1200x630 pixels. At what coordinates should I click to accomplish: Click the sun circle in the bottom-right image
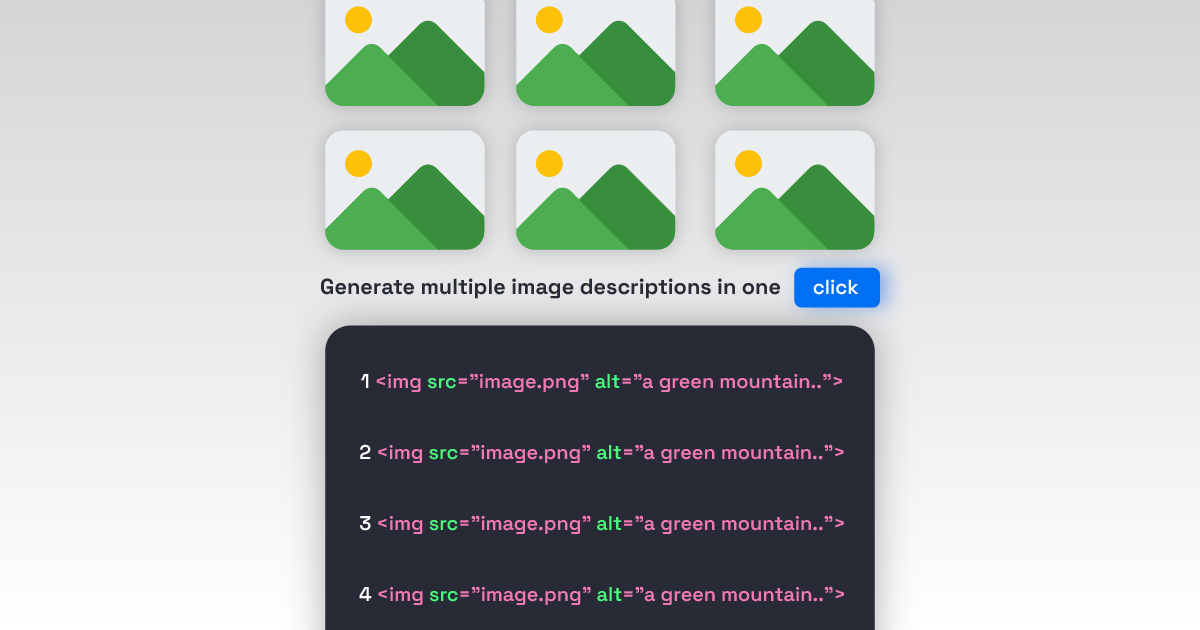(x=748, y=163)
